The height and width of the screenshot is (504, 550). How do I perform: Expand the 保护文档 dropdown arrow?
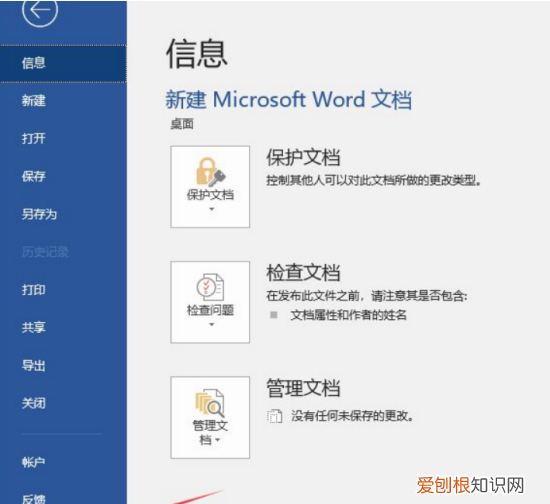click(x=212, y=209)
